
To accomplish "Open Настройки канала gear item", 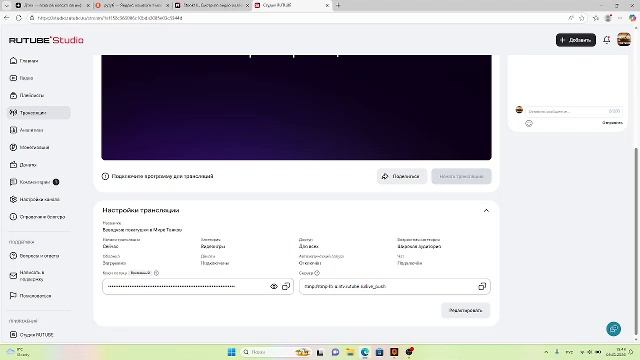I will click(35, 200).
